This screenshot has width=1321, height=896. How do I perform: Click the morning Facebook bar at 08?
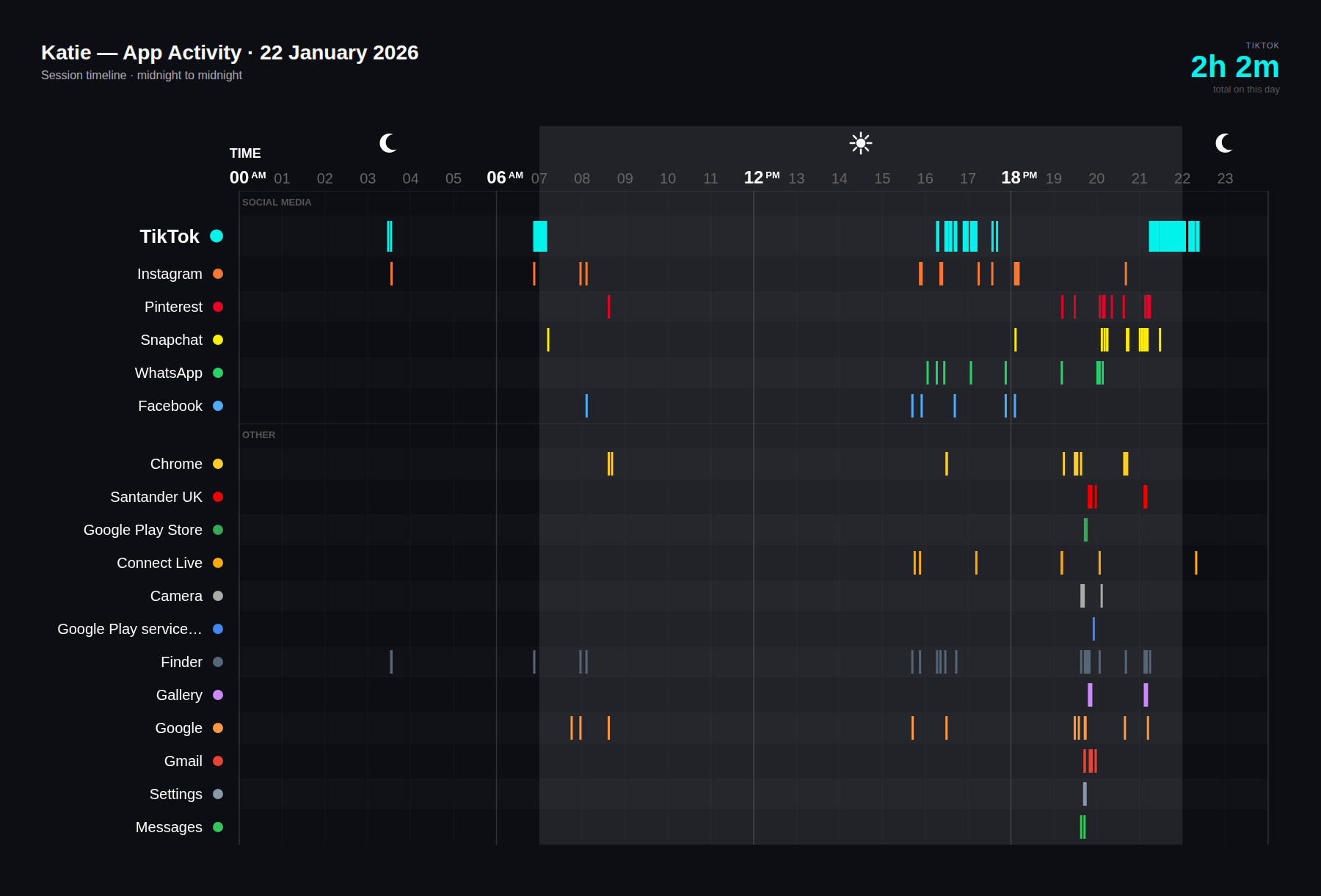[x=586, y=406]
